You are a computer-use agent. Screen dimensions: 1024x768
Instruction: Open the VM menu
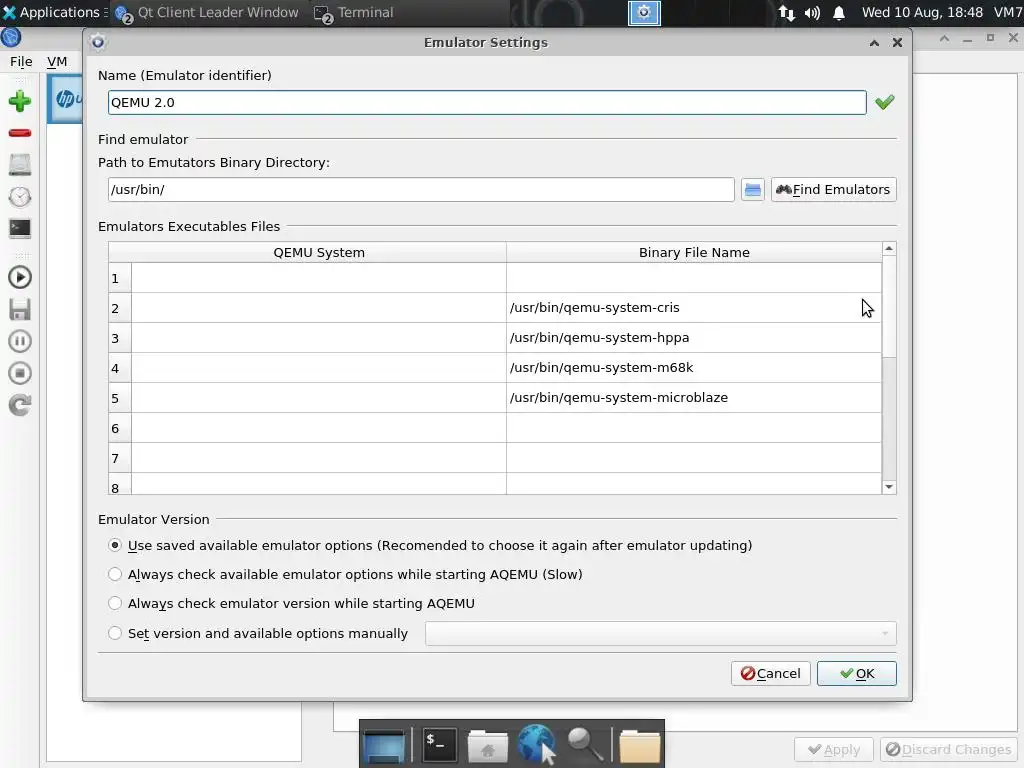coord(57,61)
